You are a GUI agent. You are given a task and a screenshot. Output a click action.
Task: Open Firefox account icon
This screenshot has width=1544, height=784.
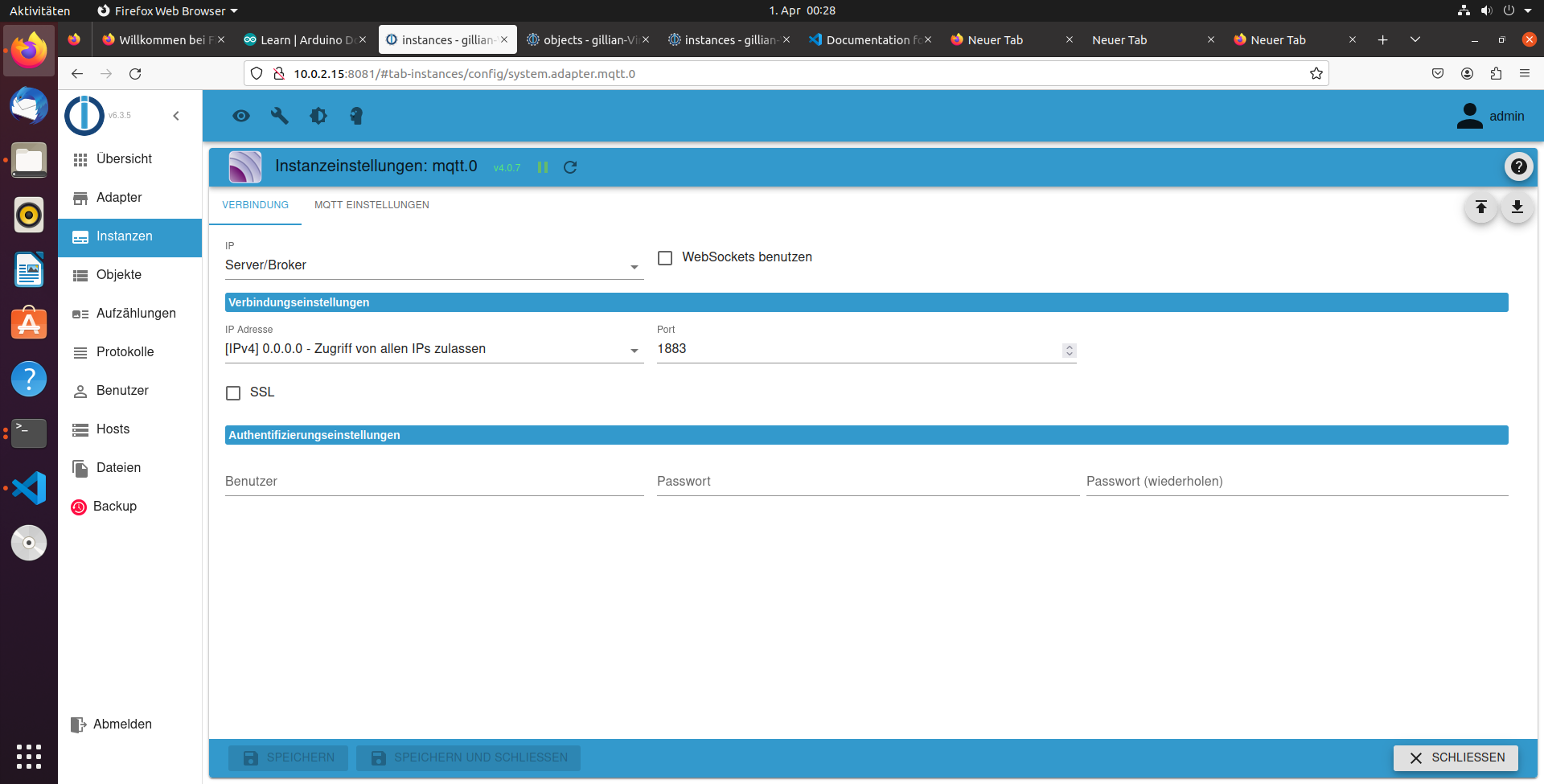1467,73
